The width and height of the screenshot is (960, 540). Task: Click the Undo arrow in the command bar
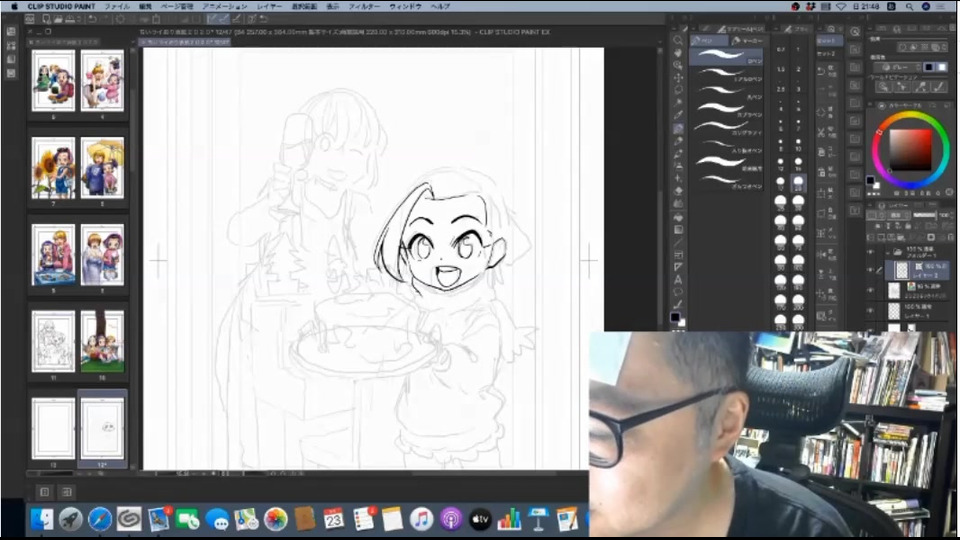click(x=91, y=19)
